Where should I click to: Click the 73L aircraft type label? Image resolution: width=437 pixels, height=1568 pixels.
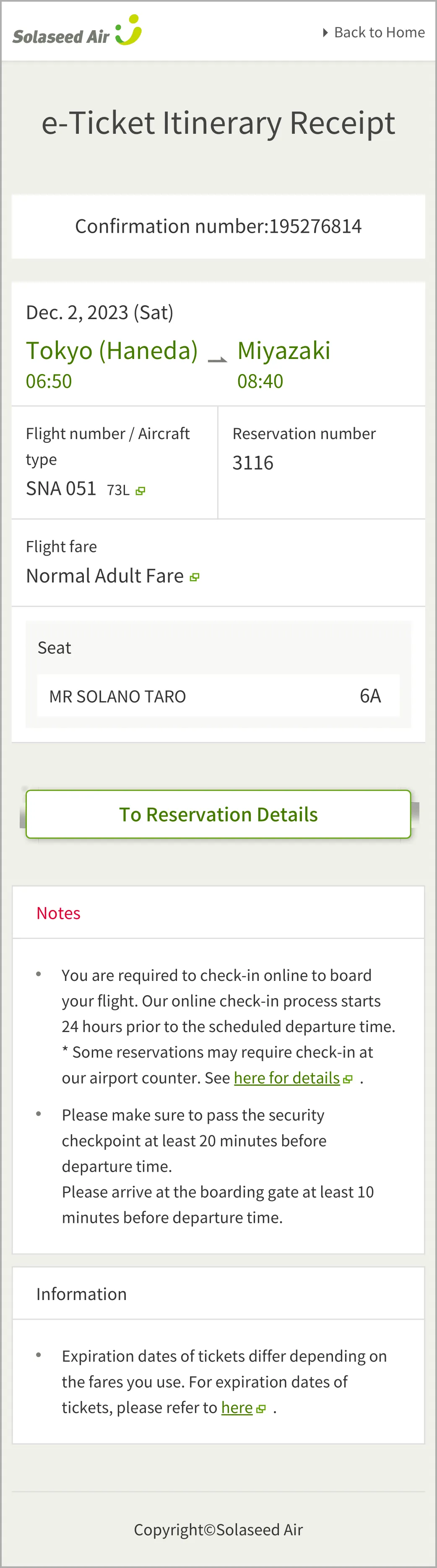pos(118,490)
